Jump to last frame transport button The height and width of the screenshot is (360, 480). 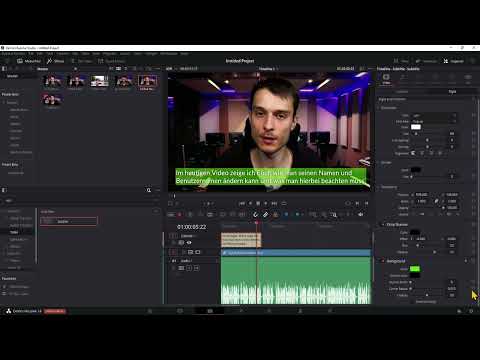tap(274, 203)
